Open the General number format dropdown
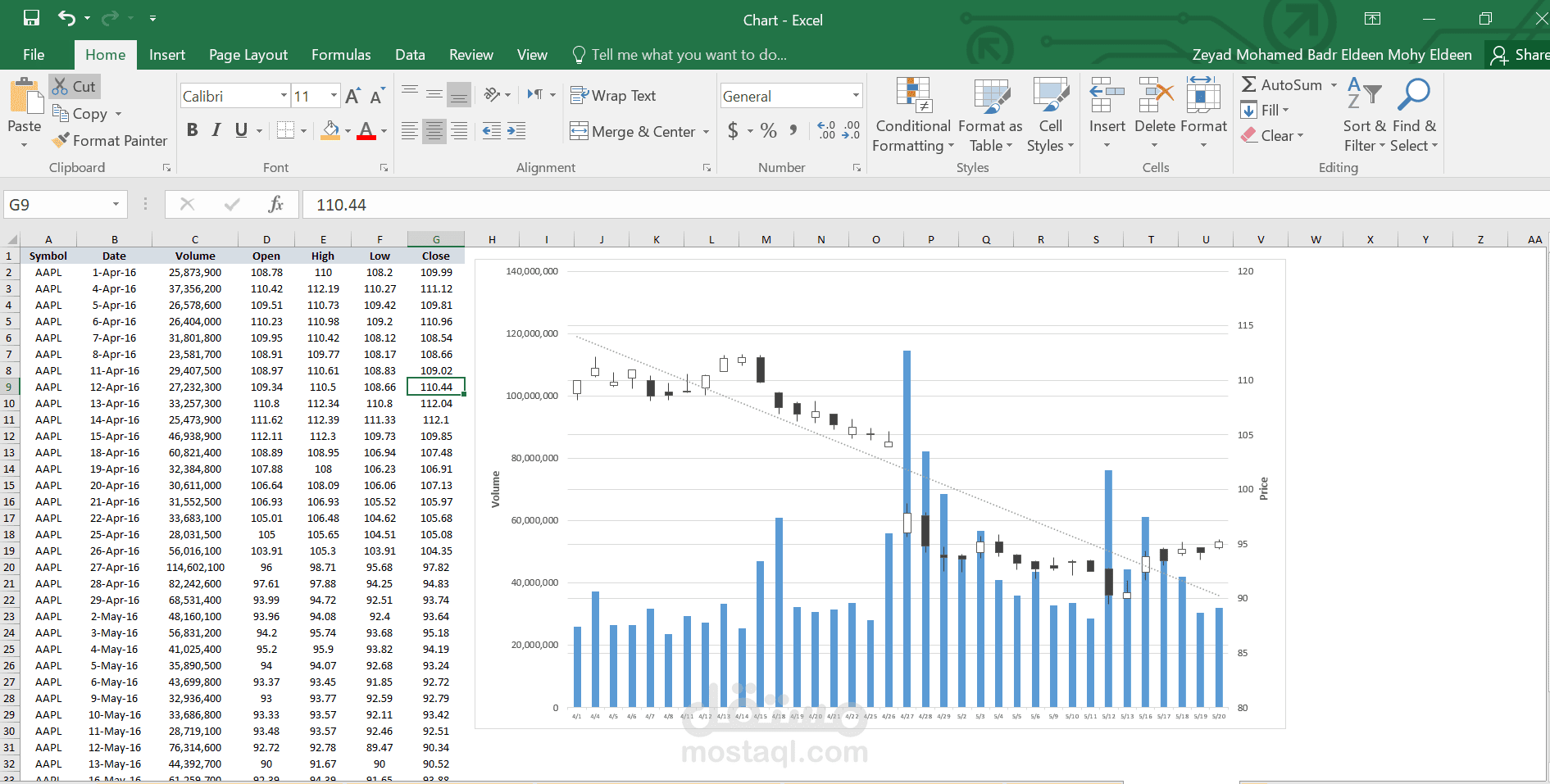Screen dimensions: 1550x784 point(856,96)
